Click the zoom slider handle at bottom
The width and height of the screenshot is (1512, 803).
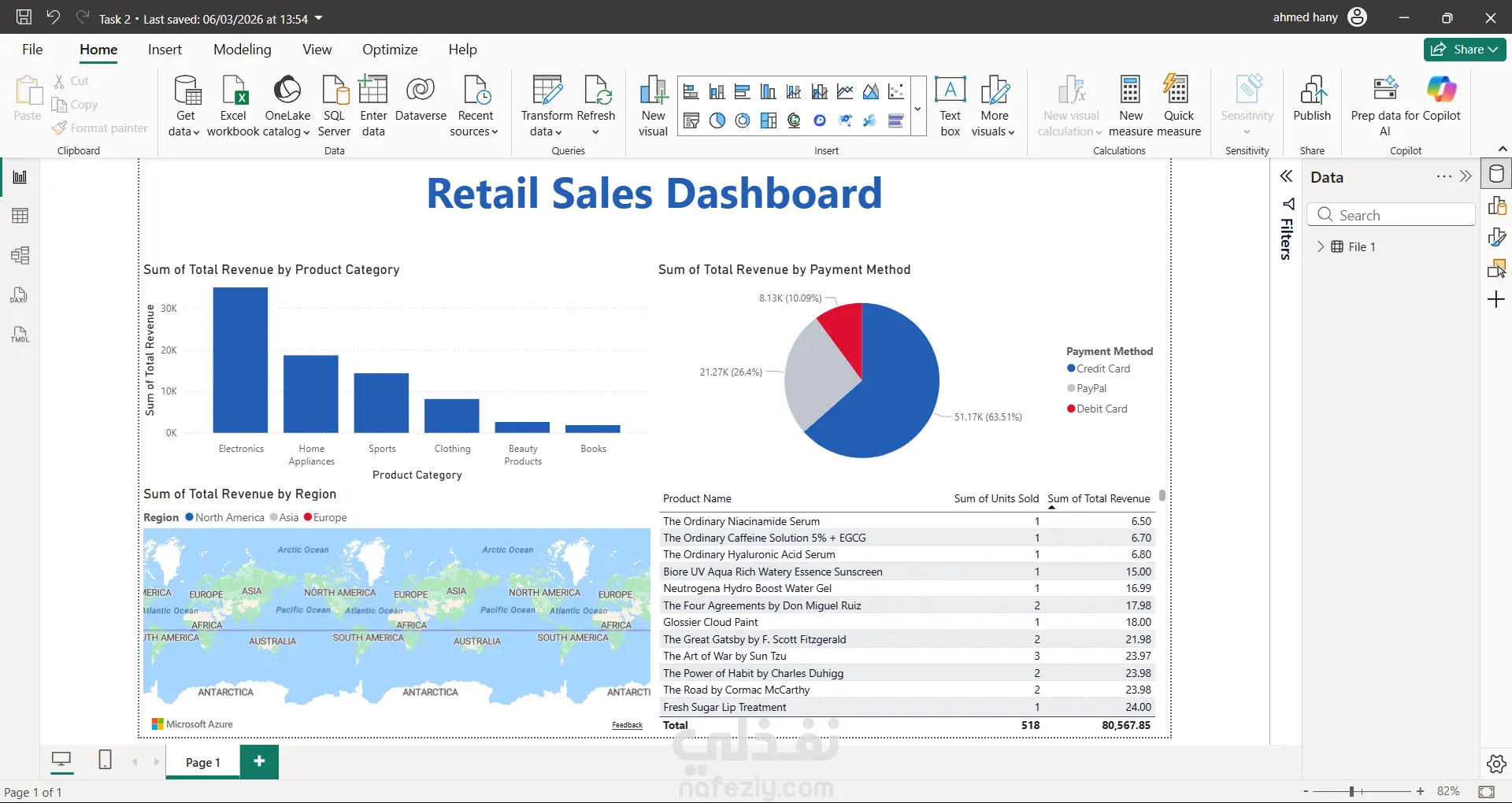1351,791
